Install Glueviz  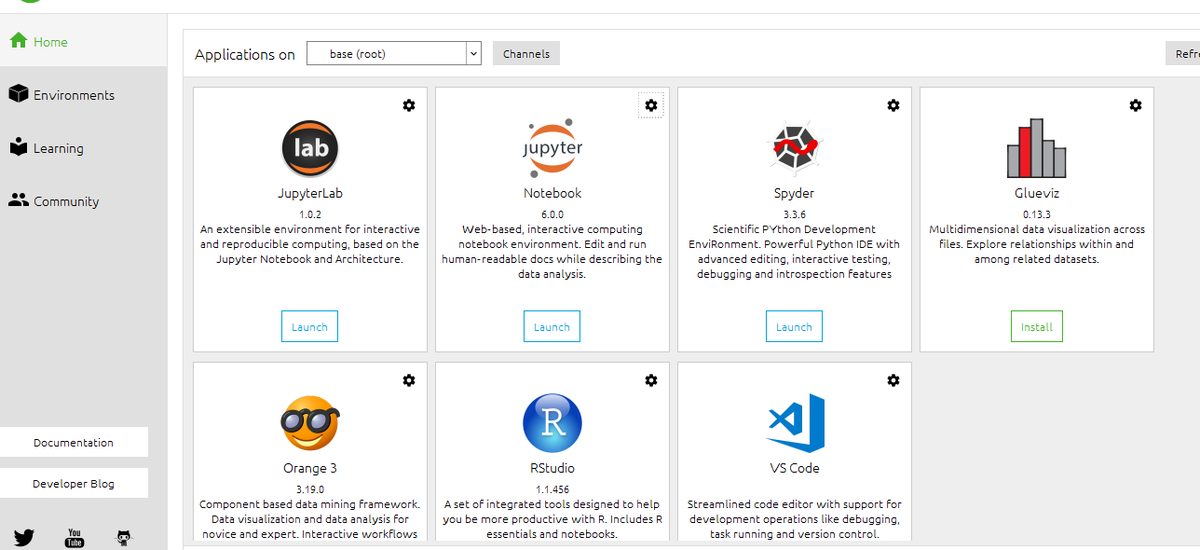1037,327
